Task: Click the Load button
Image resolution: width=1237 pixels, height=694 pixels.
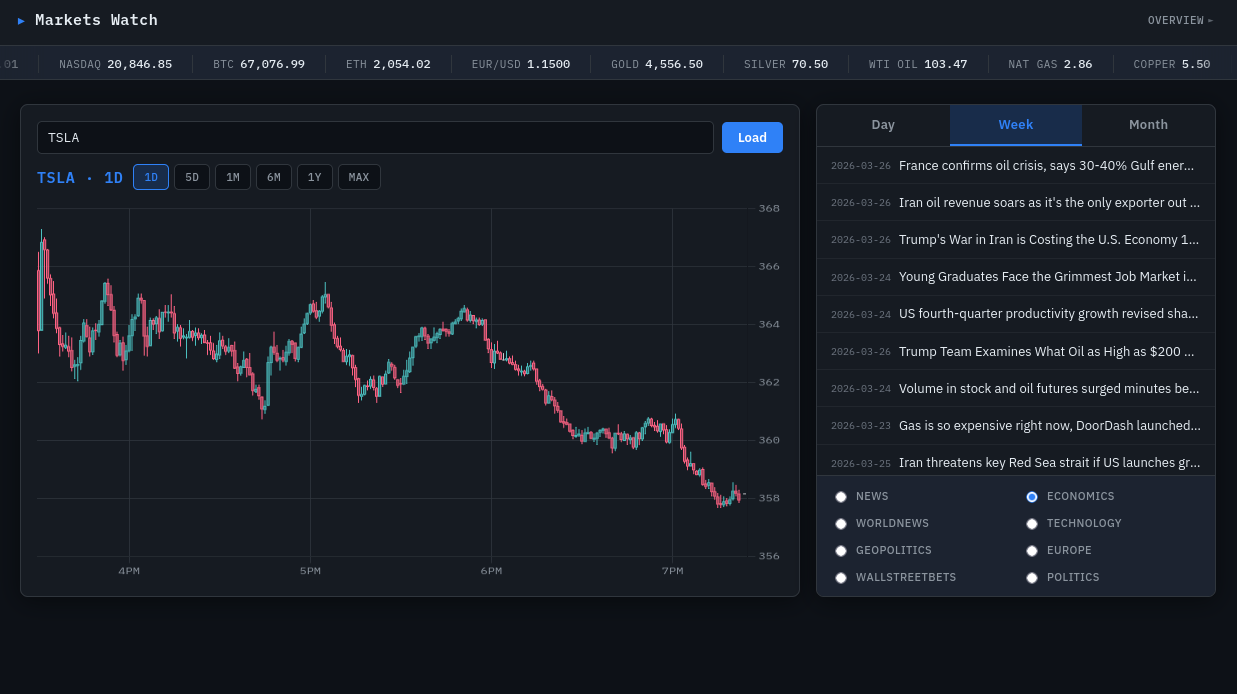Action: (752, 137)
